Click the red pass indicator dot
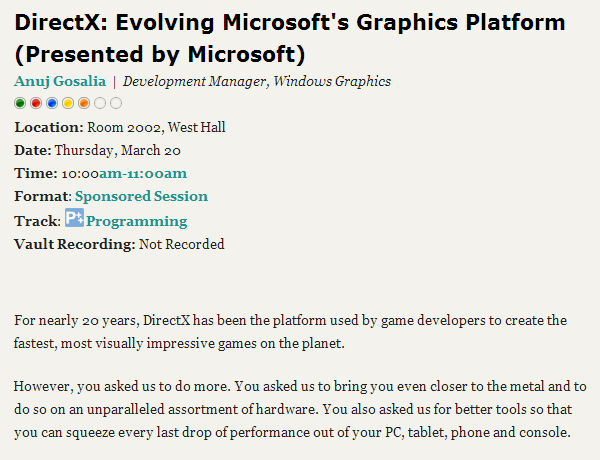 [36, 103]
